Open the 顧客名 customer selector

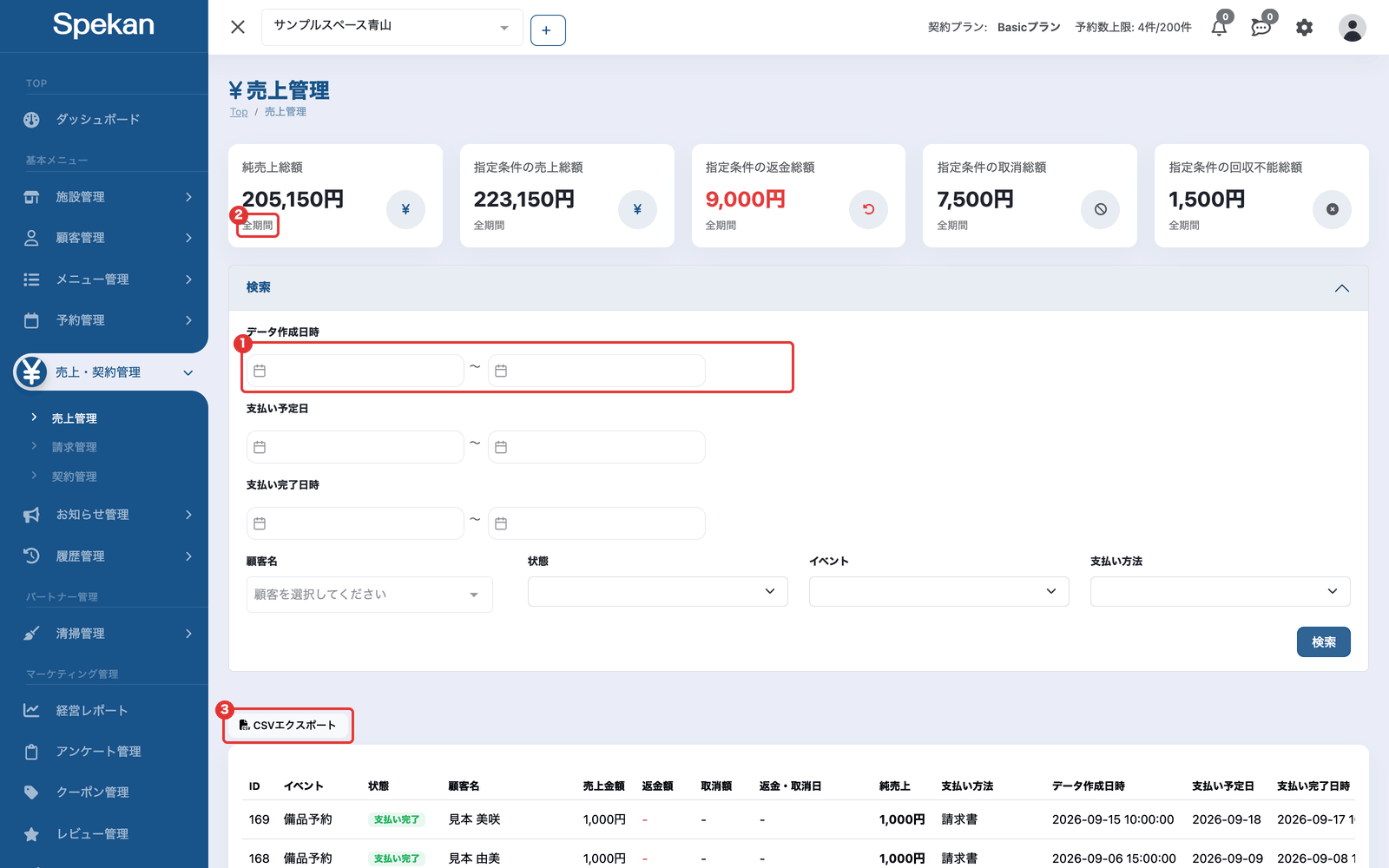pos(369,595)
